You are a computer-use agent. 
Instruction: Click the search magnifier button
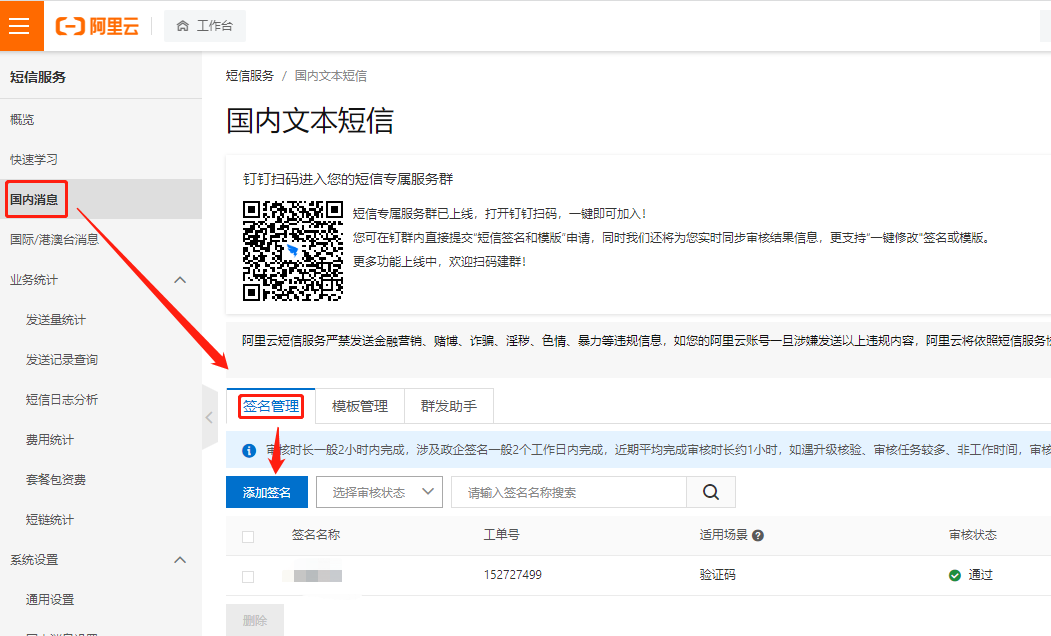(x=711, y=492)
